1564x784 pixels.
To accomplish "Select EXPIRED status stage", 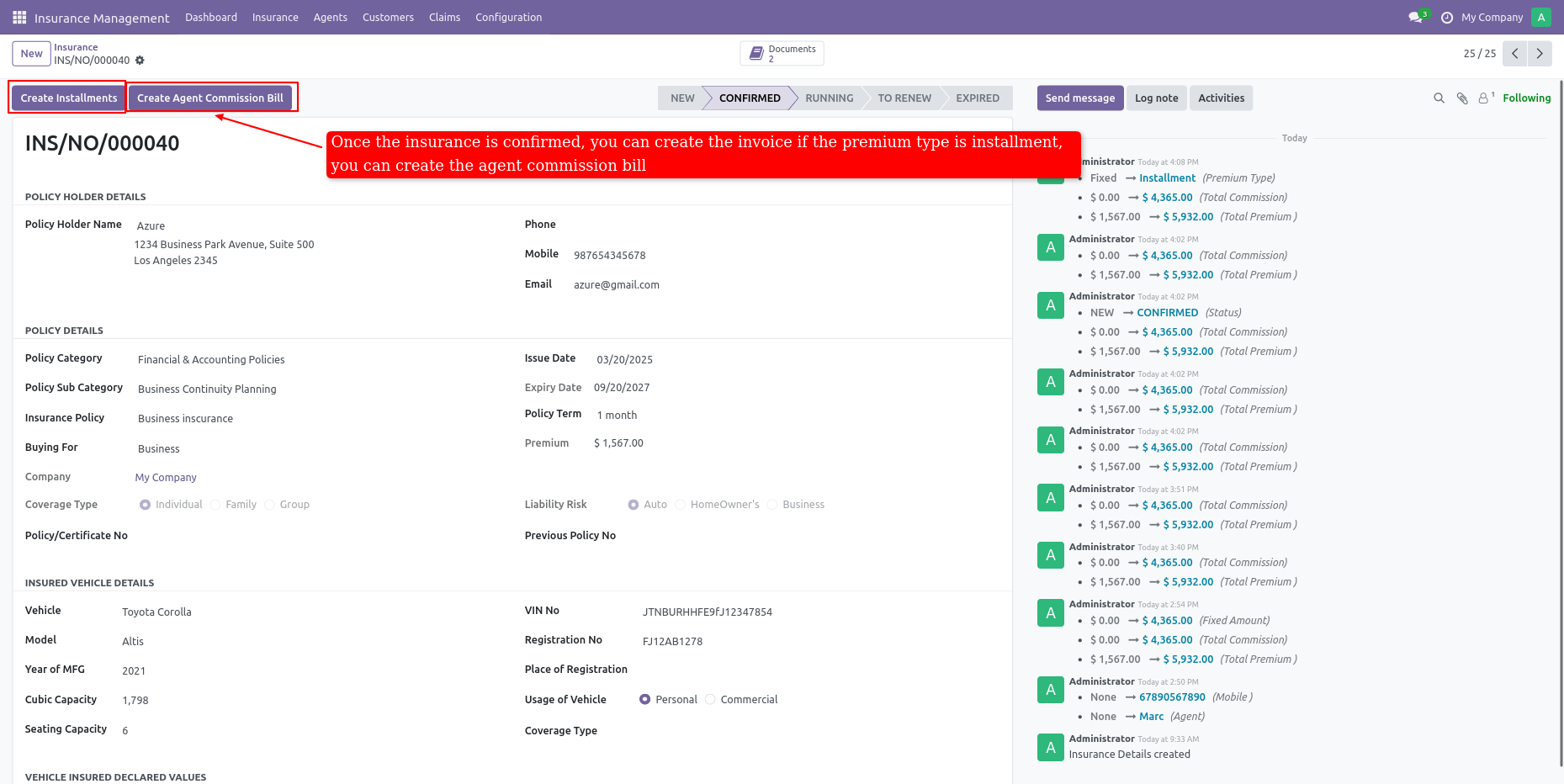I will click(978, 98).
